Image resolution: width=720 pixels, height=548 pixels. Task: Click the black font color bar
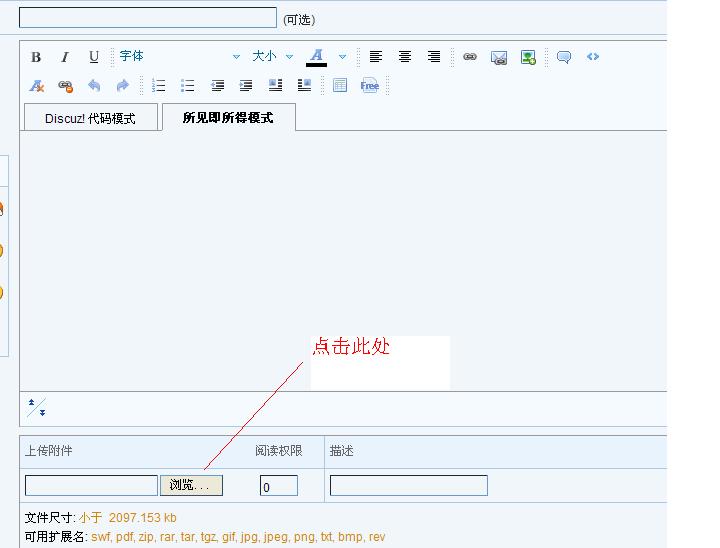coord(316,65)
